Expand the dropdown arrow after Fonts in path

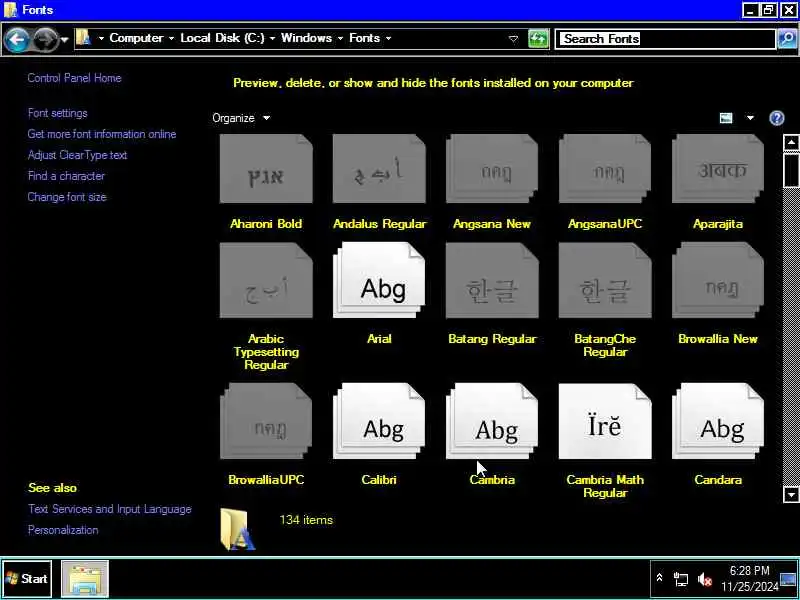tap(389, 38)
